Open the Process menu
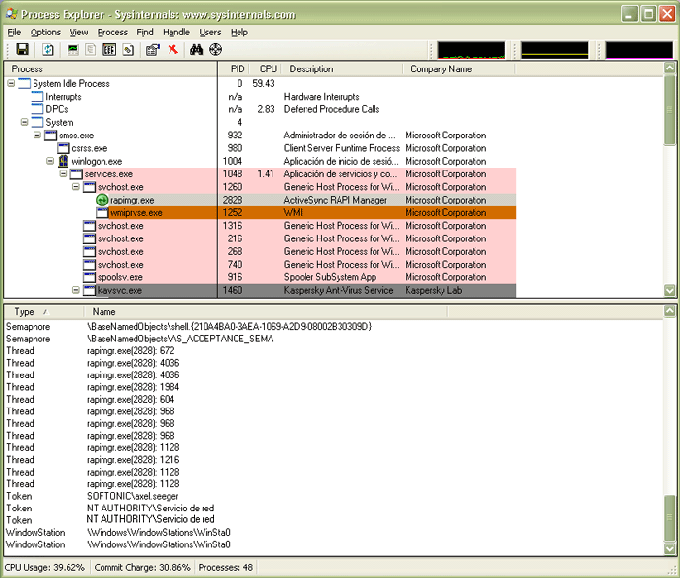680x578 pixels. tap(113, 32)
